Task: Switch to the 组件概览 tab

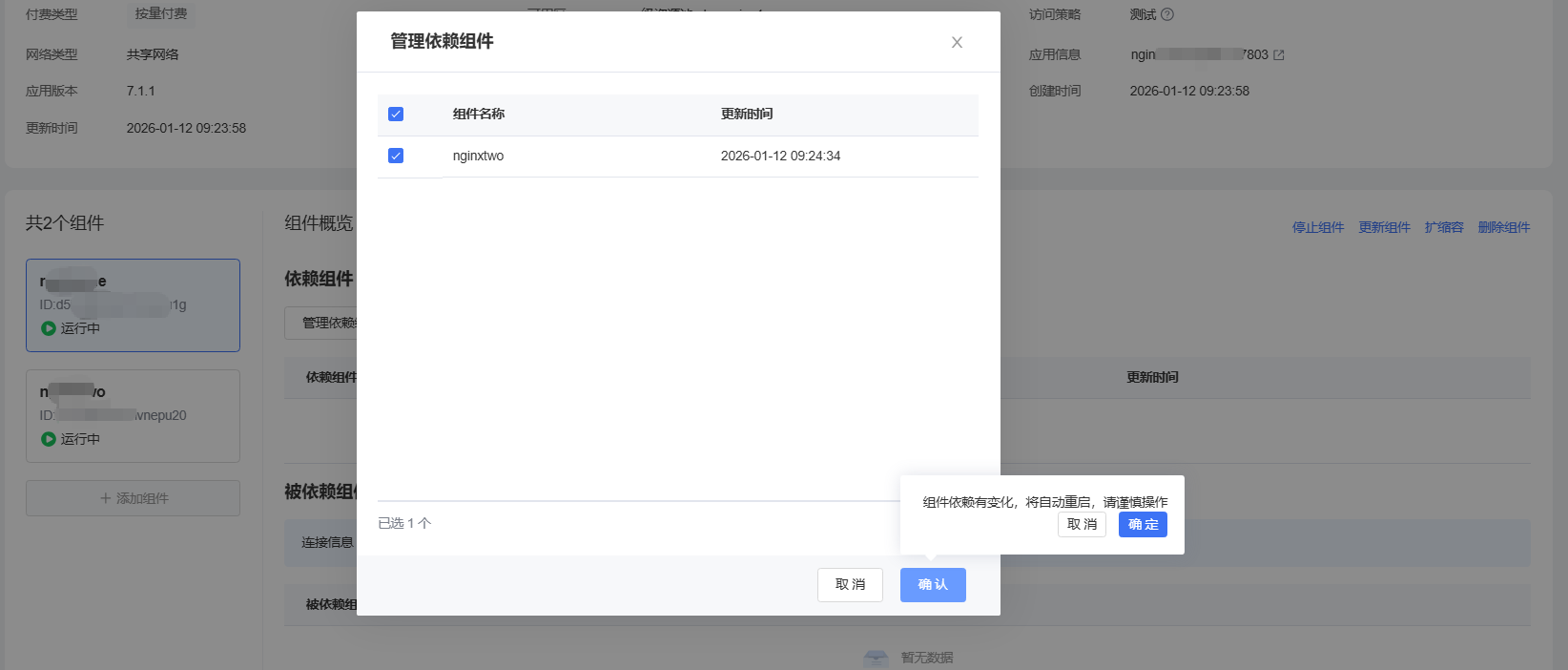Action: coord(319,223)
